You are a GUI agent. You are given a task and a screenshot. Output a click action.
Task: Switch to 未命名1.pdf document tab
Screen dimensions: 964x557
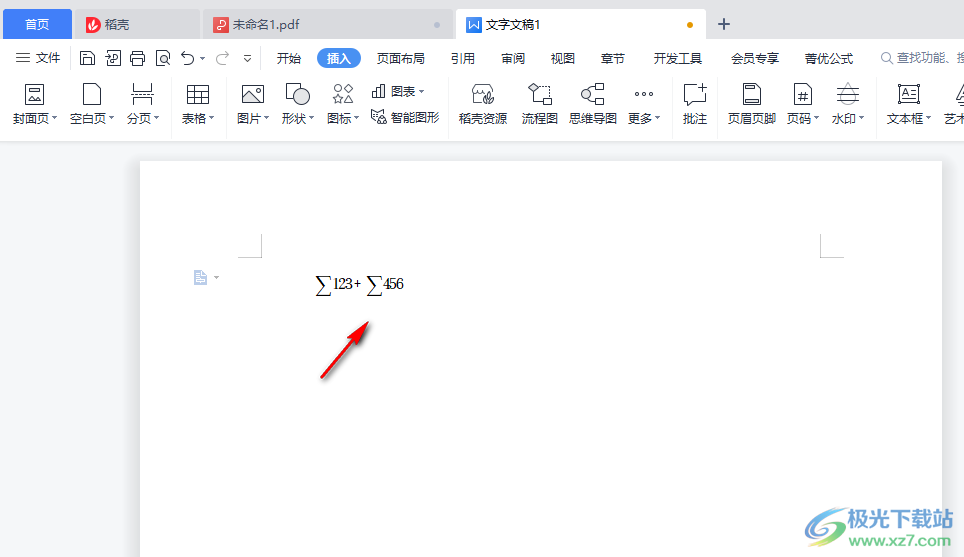pyautogui.click(x=327, y=25)
